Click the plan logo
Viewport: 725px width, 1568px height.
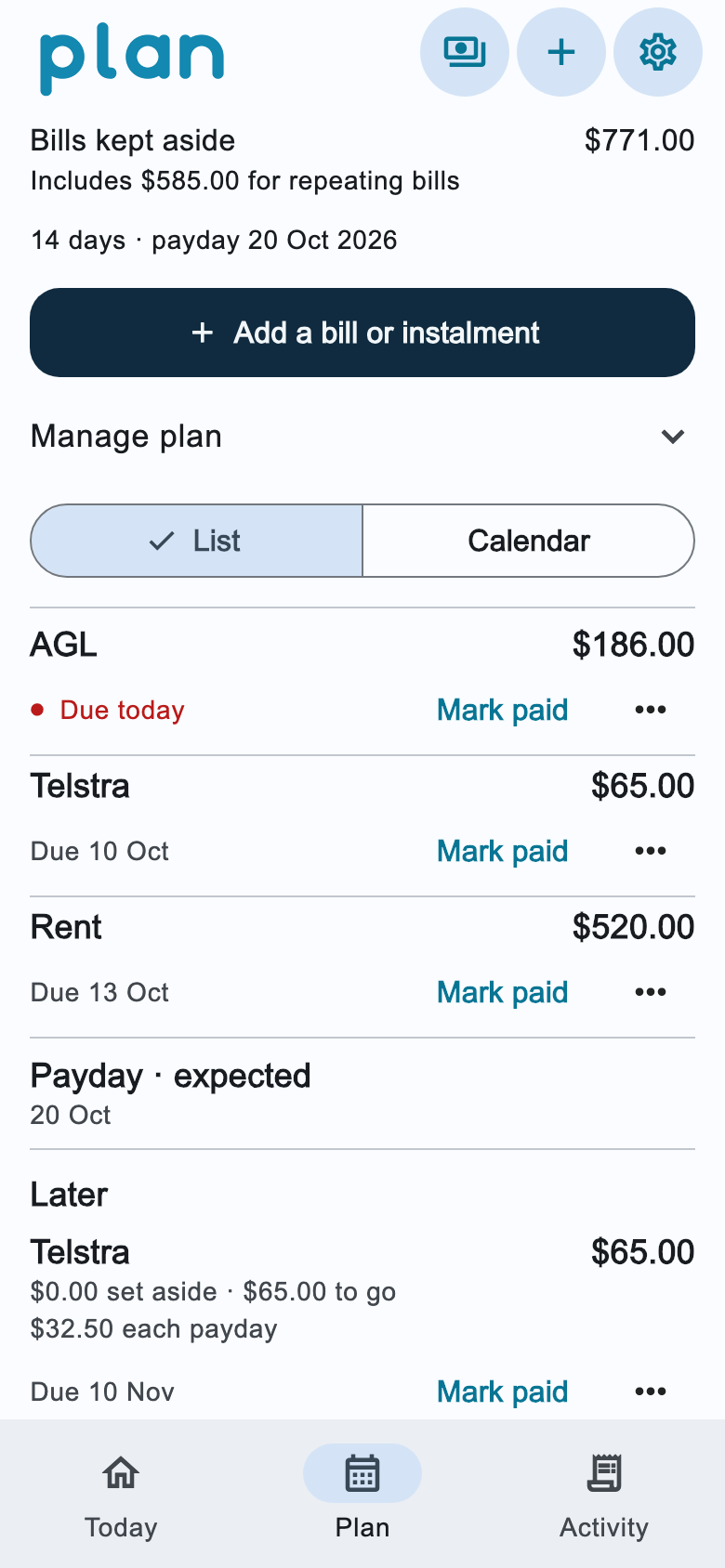coord(132,59)
